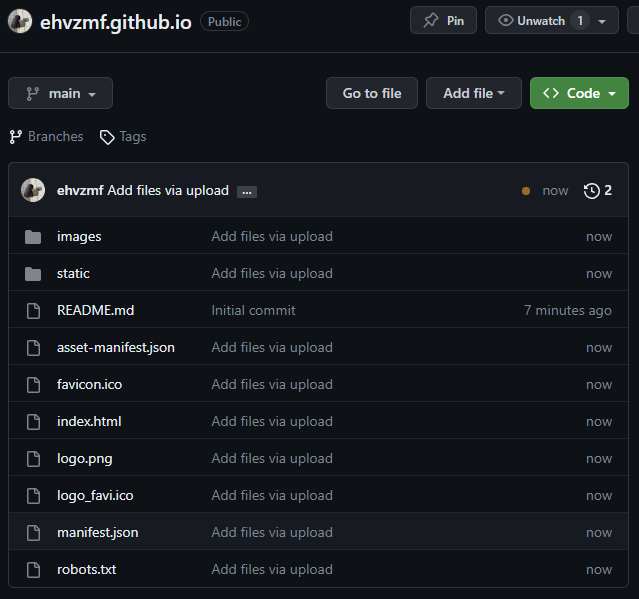Click the favicon.ico file icon

click(33, 385)
